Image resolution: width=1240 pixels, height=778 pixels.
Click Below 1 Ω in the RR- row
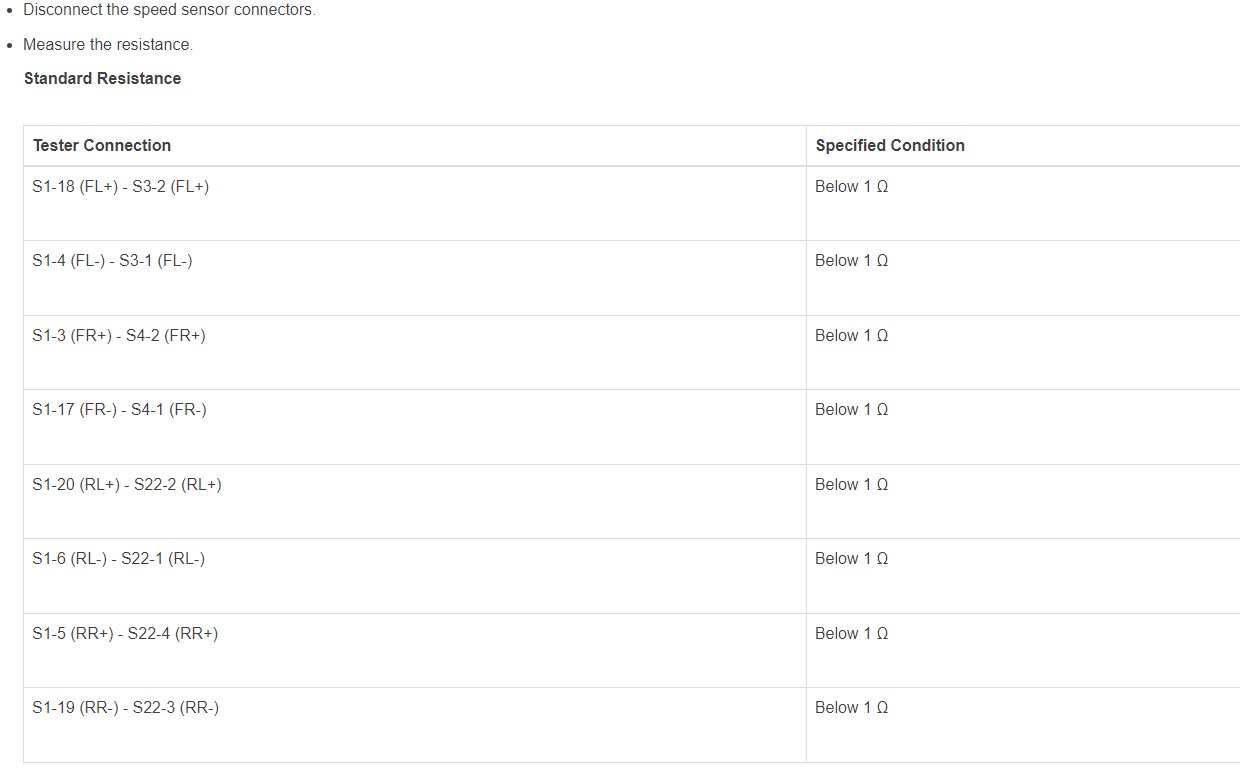tap(851, 708)
